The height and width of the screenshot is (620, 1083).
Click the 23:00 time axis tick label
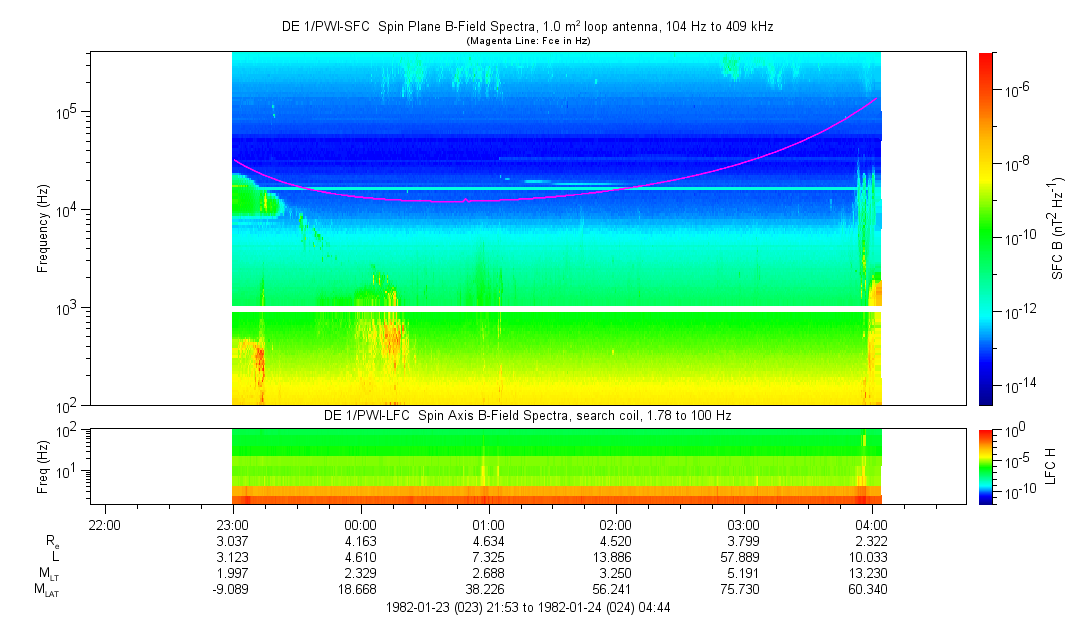coord(232,524)
